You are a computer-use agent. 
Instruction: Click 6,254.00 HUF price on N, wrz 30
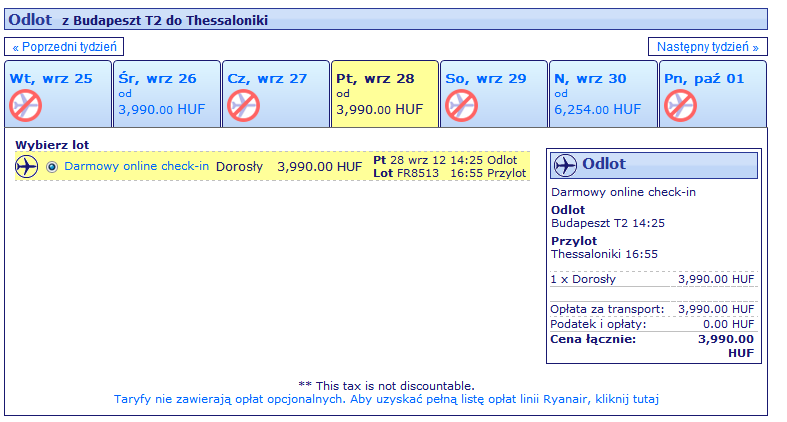(x=598, y=109)
